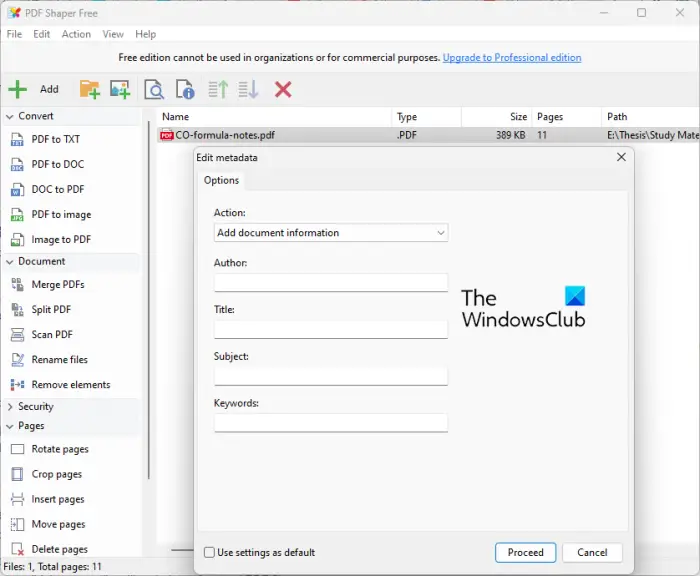Click the Crop pages icon

(17, 474)
